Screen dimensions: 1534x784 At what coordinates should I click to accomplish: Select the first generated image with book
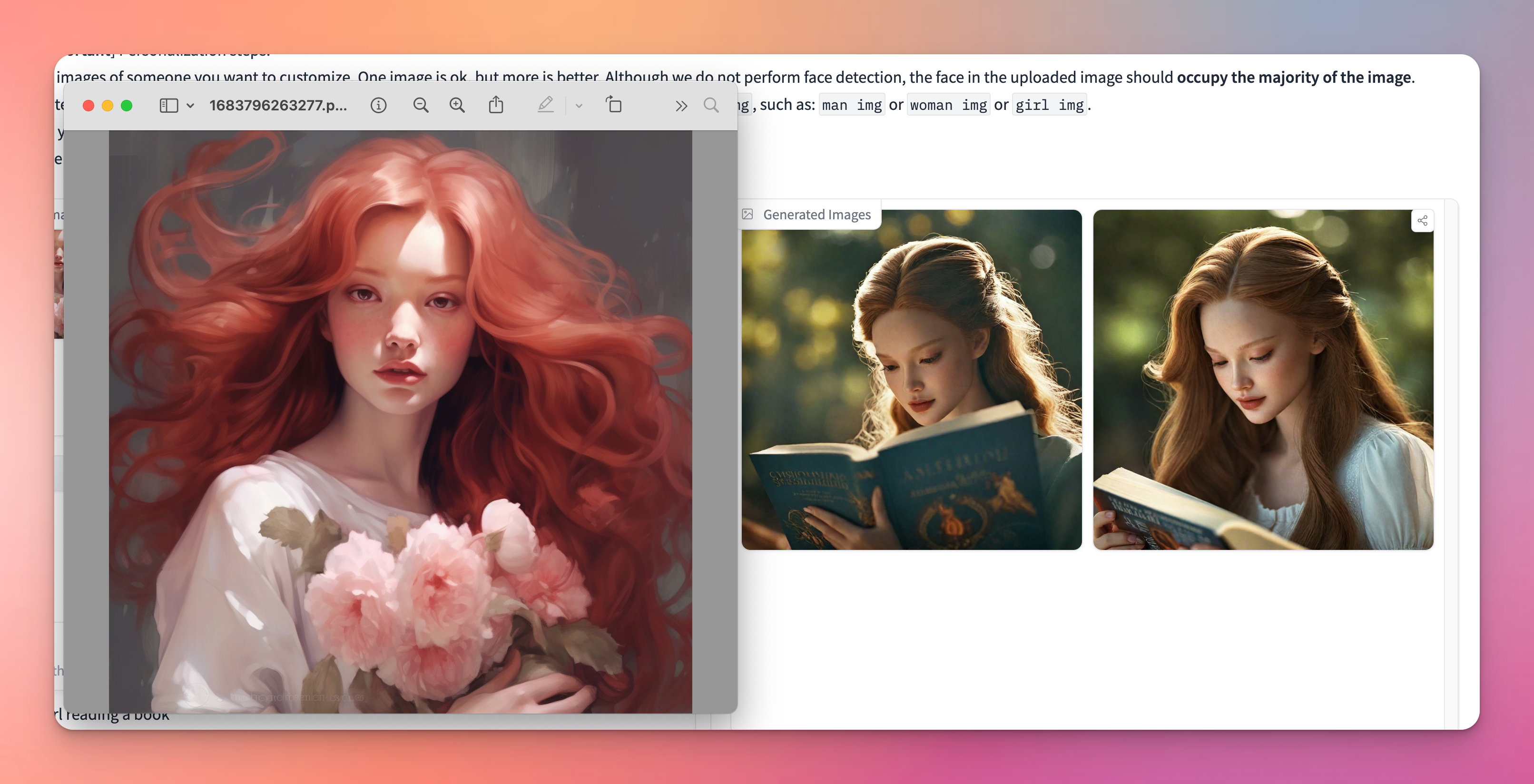(911, 381)
